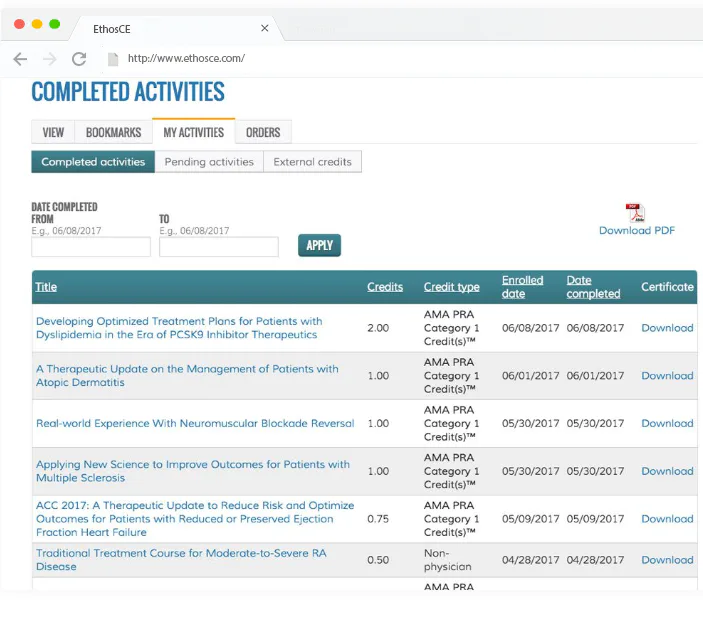
Task: Sort table by Credit type column
Action: tap(452, 287)
